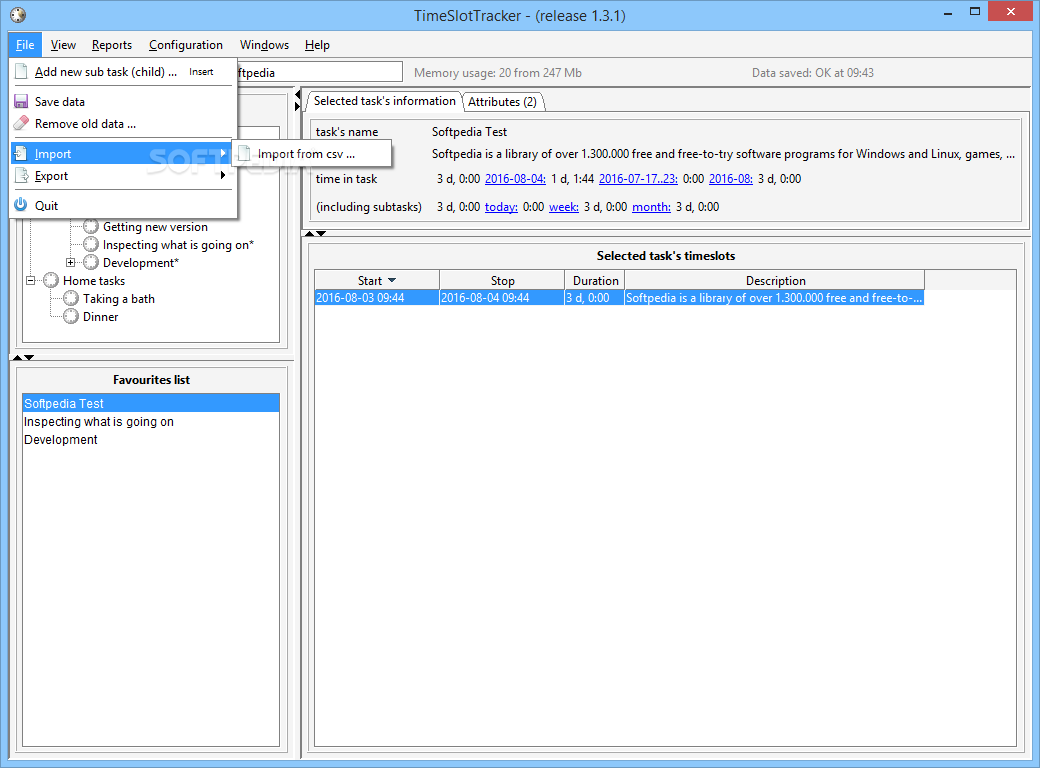Select Dinner in task tree

click(100, 316)
